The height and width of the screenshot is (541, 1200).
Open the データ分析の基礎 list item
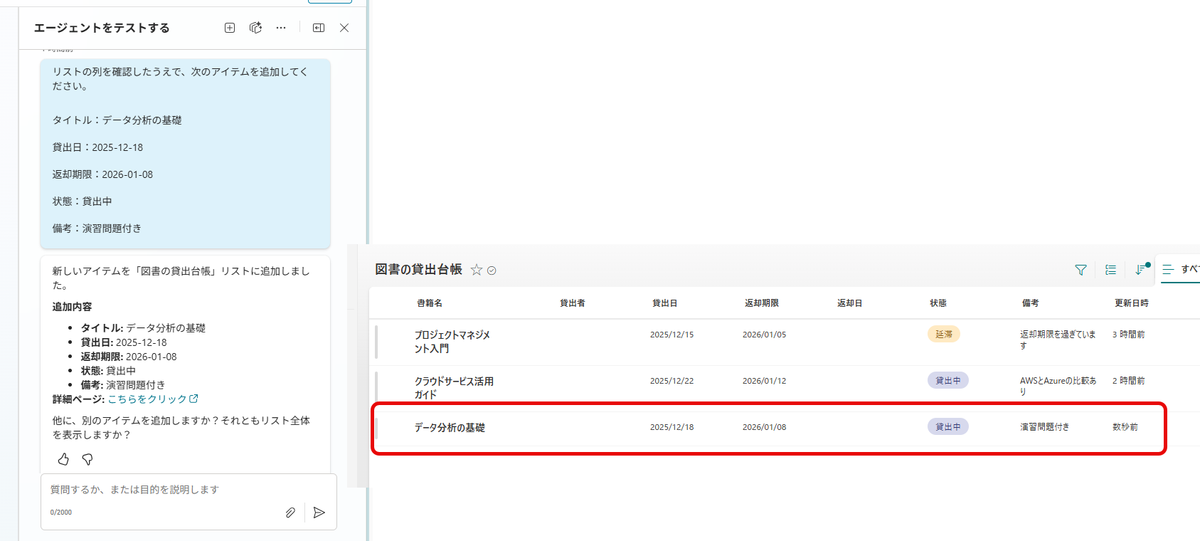pyautogui.click(x=450, y=427)
